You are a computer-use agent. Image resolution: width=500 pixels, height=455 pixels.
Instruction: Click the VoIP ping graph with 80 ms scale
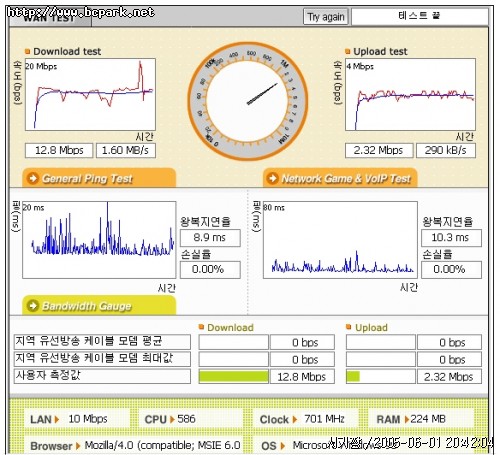pos(340,240)
